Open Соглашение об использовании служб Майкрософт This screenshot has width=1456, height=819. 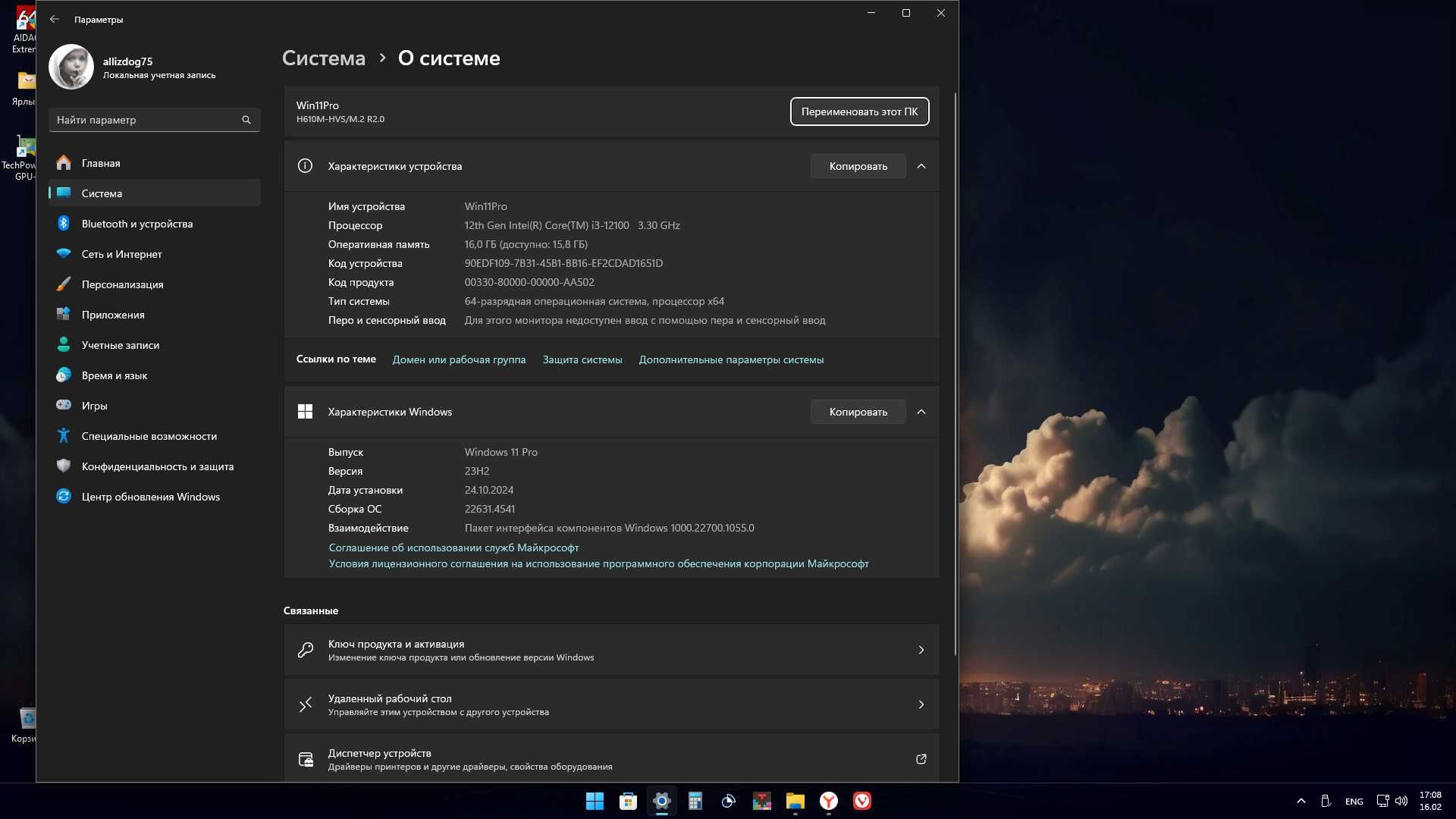pyautogui.click(x=453, y=548)
